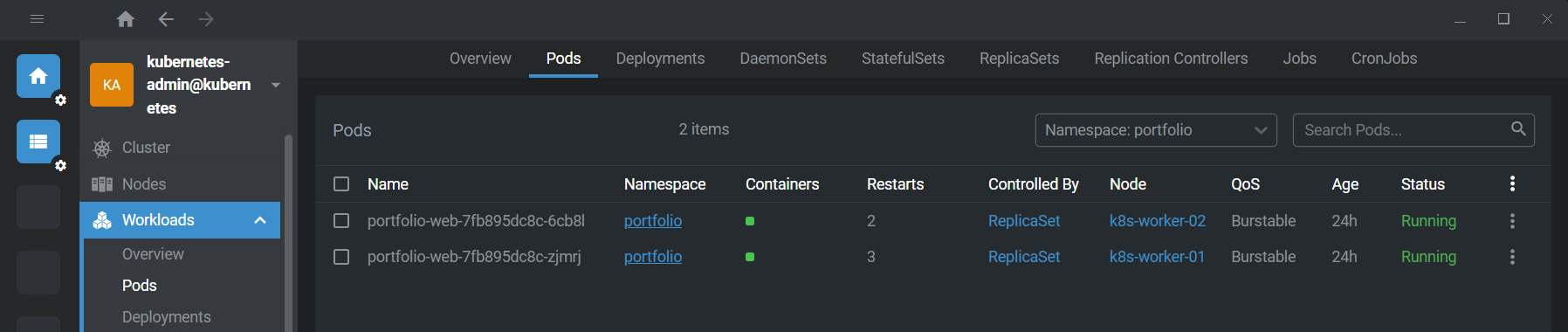The image size is (1568, 332).
Task: Open portfolio namespace link for pod zjmrj
Action: pos(653,257)
